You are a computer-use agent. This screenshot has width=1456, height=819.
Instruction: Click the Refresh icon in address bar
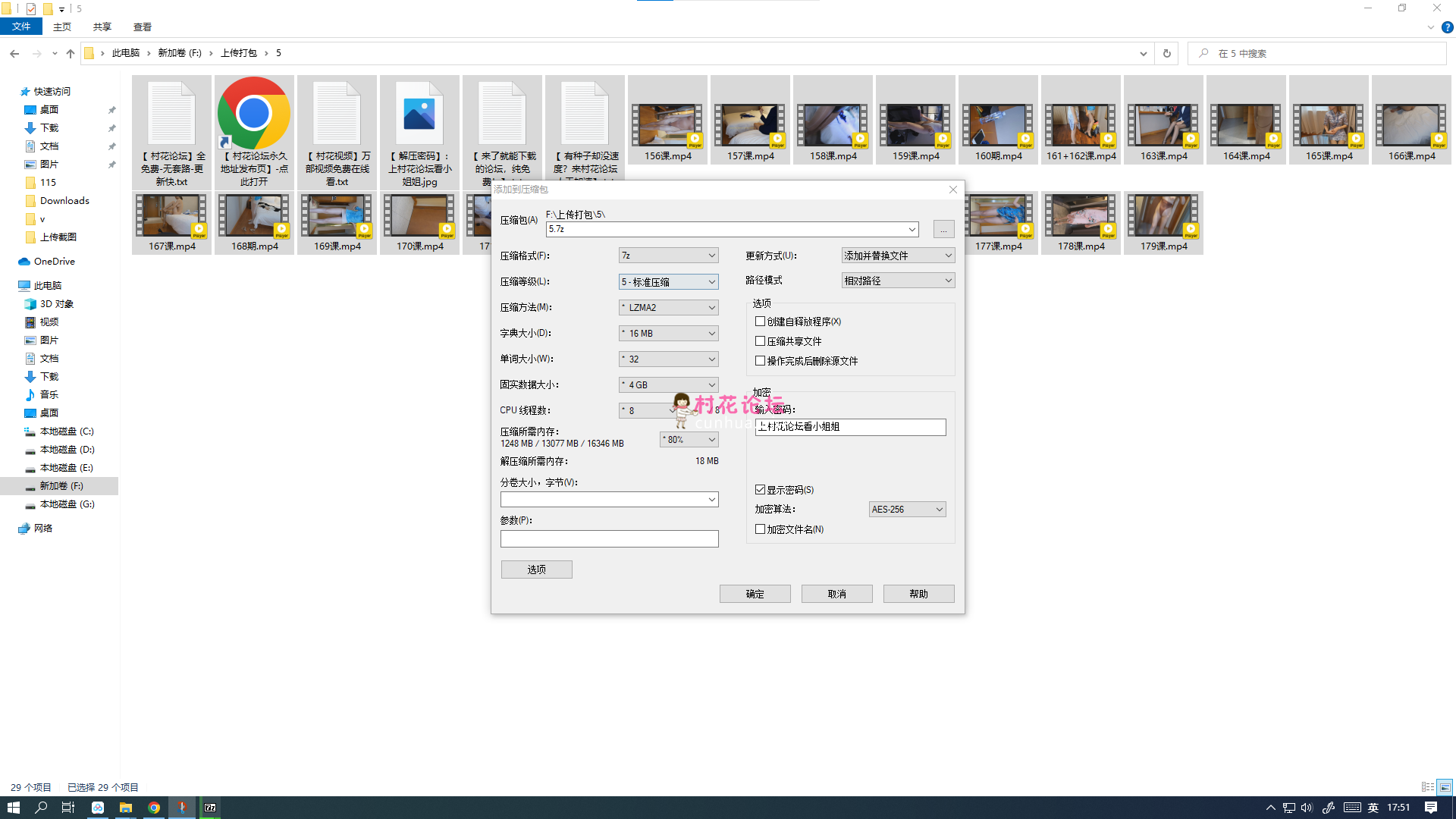pyautogui.click(x=1166, y=53)
